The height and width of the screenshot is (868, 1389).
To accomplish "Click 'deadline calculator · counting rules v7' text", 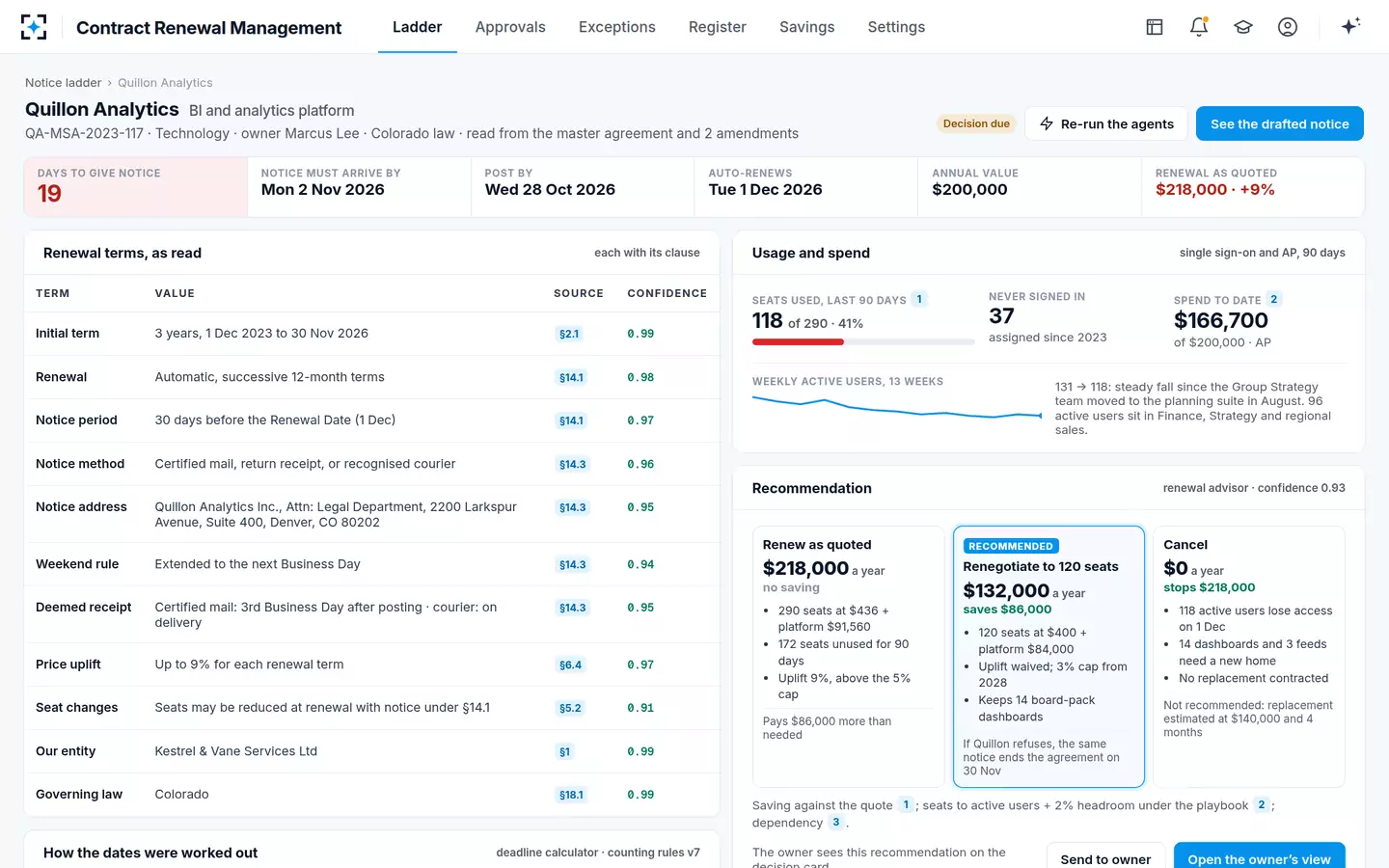I will [598, 853].
